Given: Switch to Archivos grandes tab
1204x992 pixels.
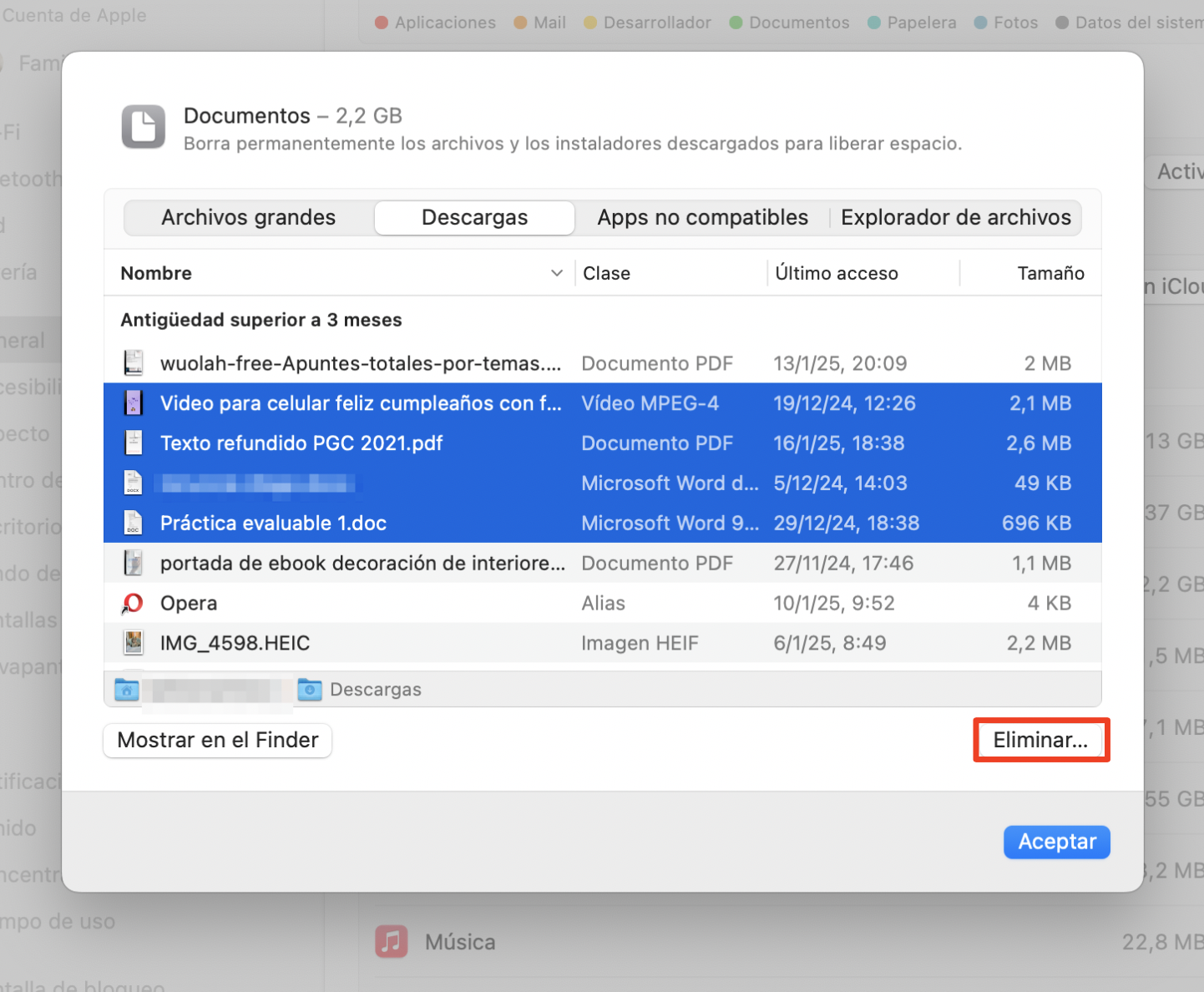Looking at the screenshot, I should pos(249,218).
